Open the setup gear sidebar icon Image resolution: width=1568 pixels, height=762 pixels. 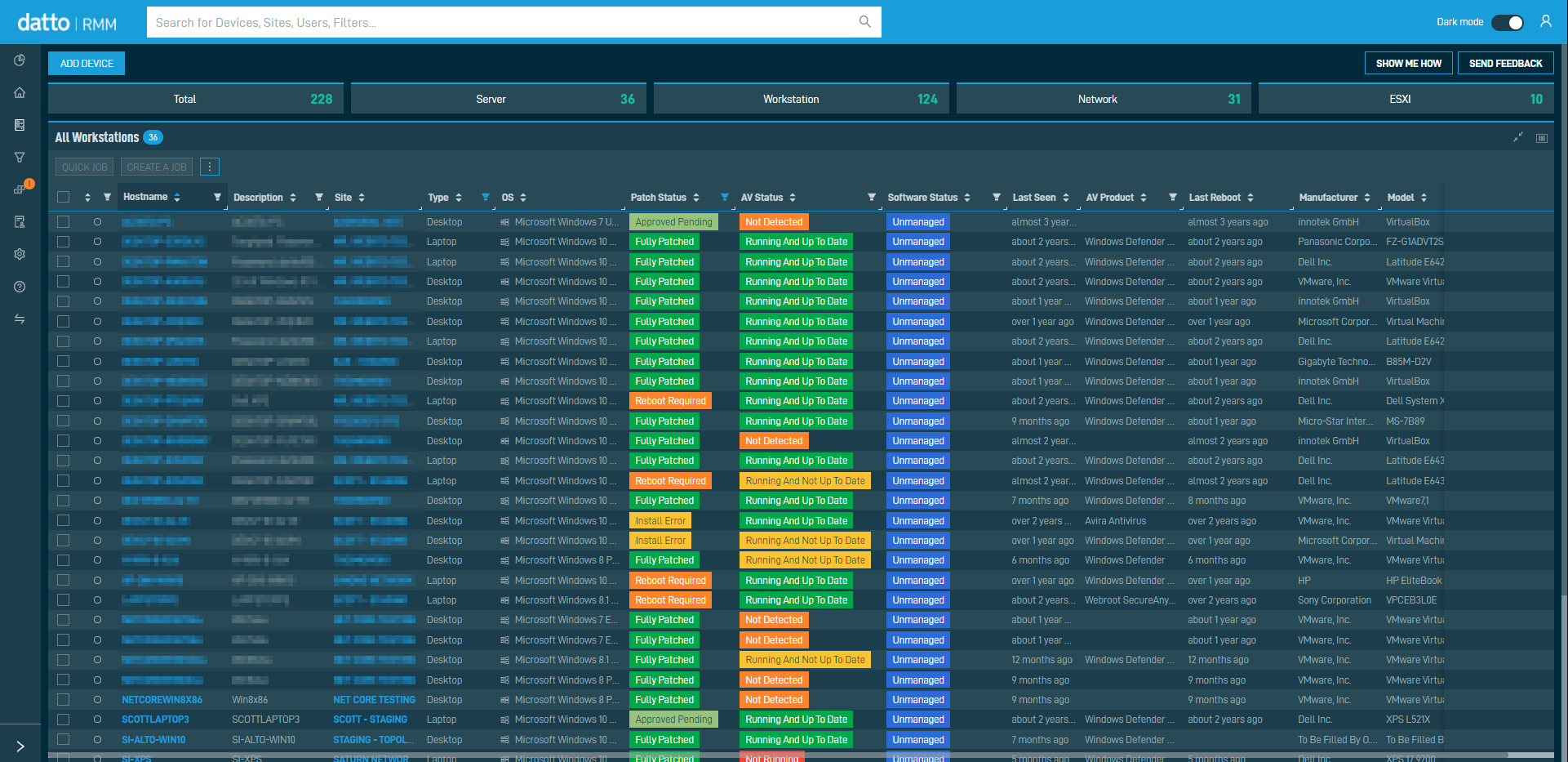20,254
